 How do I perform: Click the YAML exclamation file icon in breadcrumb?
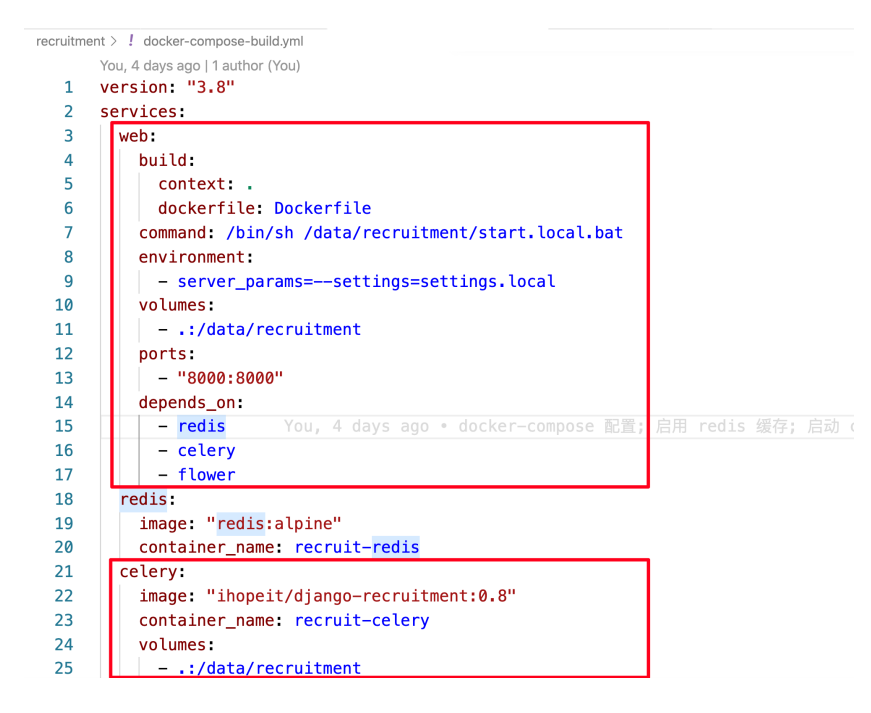(x=131, y=41)
